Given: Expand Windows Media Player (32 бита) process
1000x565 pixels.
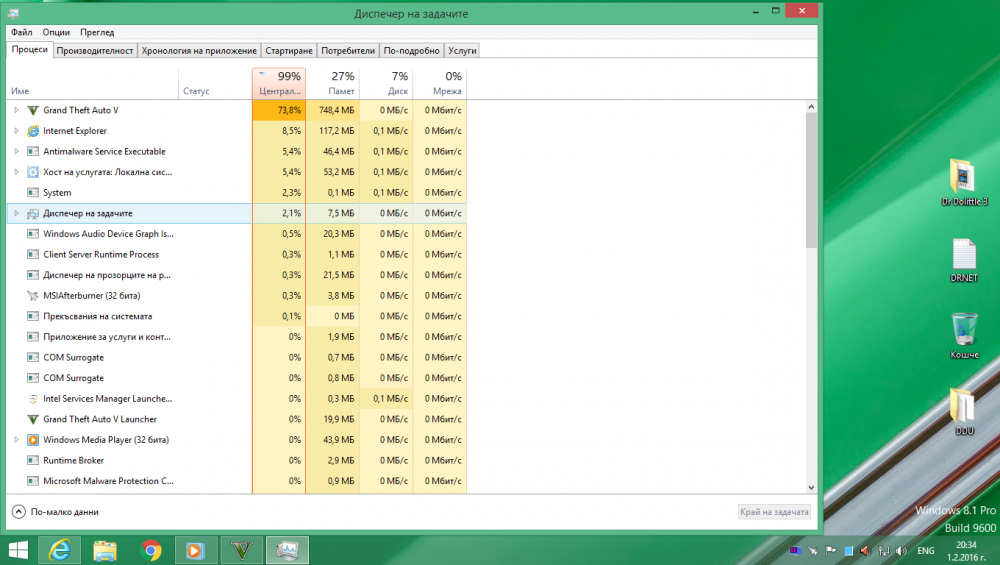Looking at the screenshot, I should [x=17, y=440].
